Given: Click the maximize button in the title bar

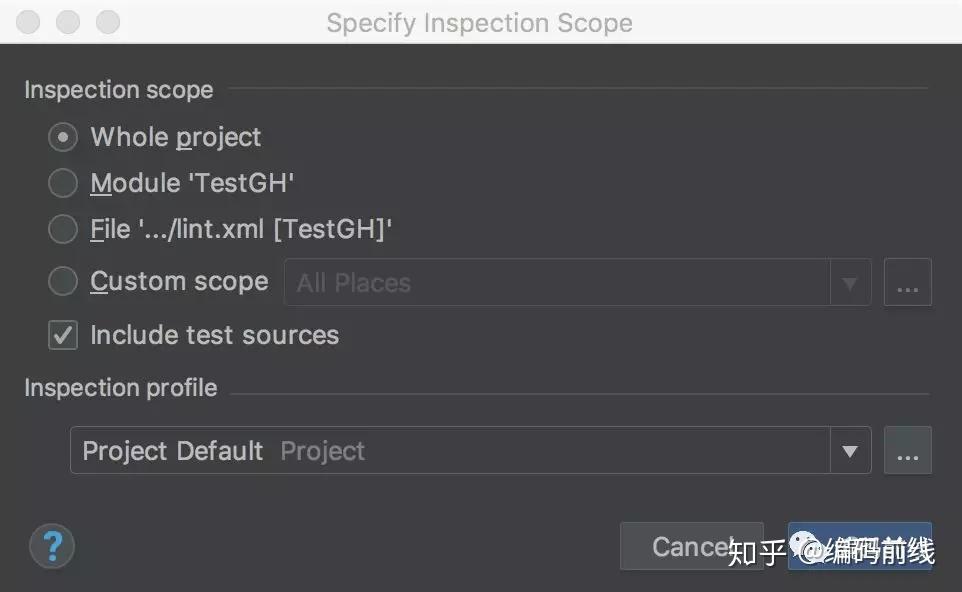Looking at the screenshot, I should pos(107,22).
